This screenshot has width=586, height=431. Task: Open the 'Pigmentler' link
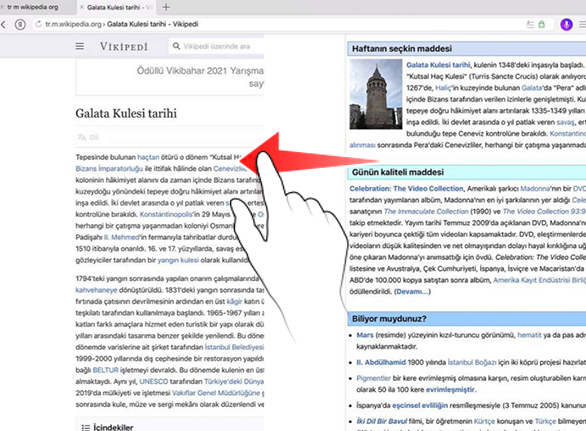coord(373,378)
